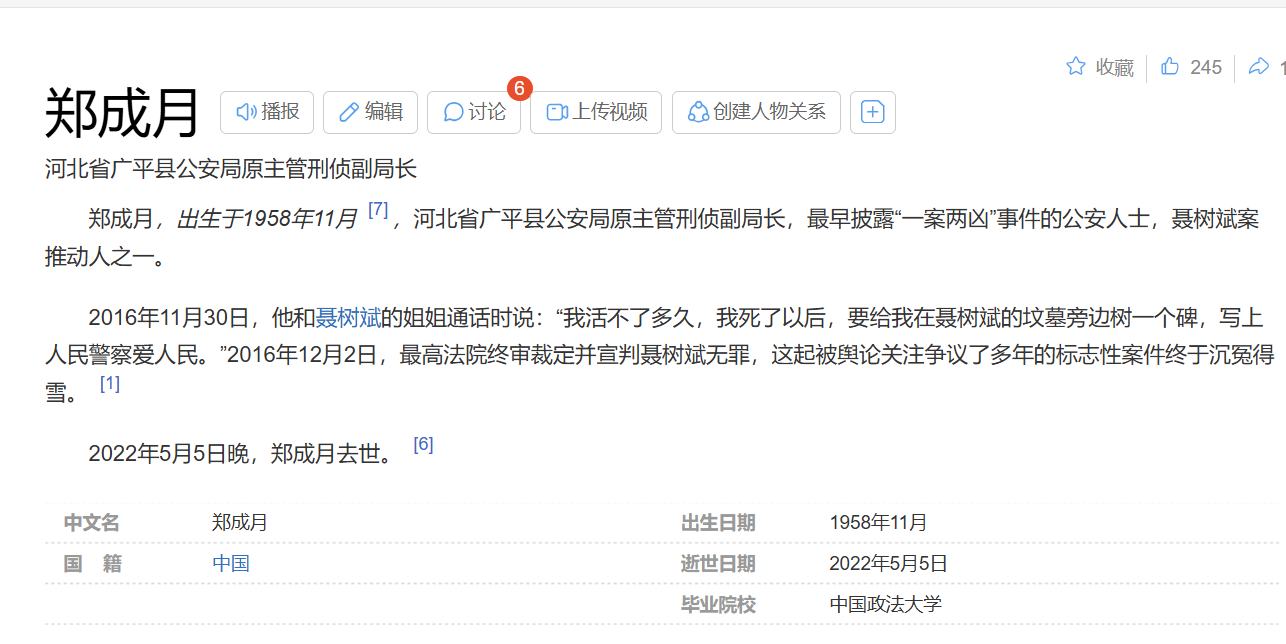Open the 中国 nationality link
The image size is (1286, 644).
tap(231, 563)
